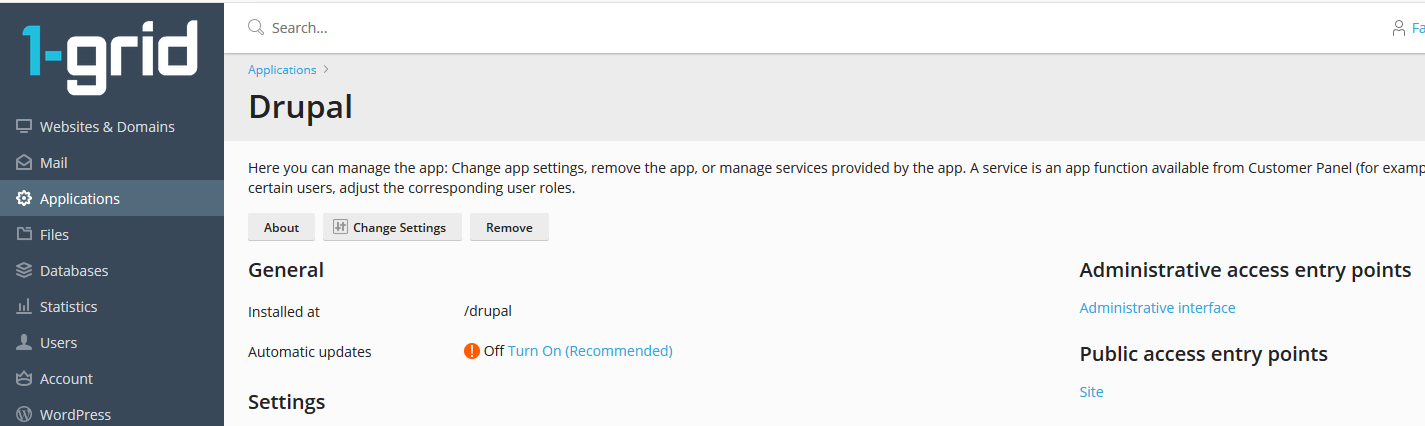Screen dimensions: 1425x426
Task: Expand the breadcrumb chevron after Applications
Action: [326, 70]
